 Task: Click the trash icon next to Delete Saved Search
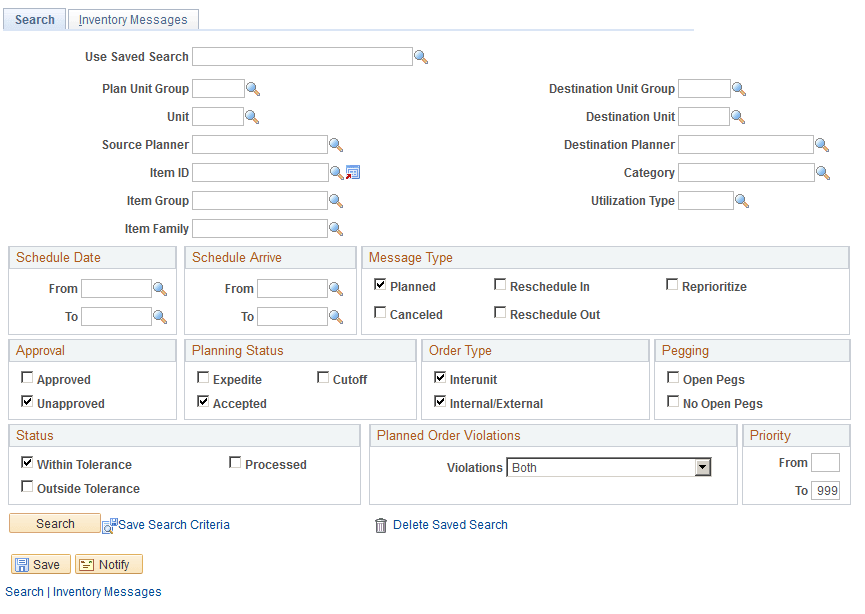coord(381,524)
